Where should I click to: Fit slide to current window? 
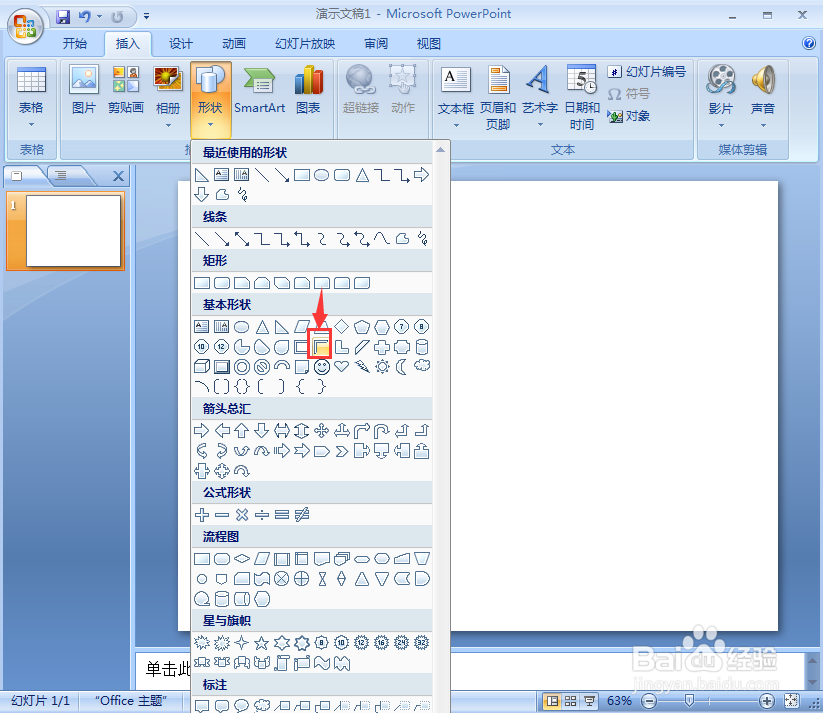pyautogui.click(x=792, y=701)
